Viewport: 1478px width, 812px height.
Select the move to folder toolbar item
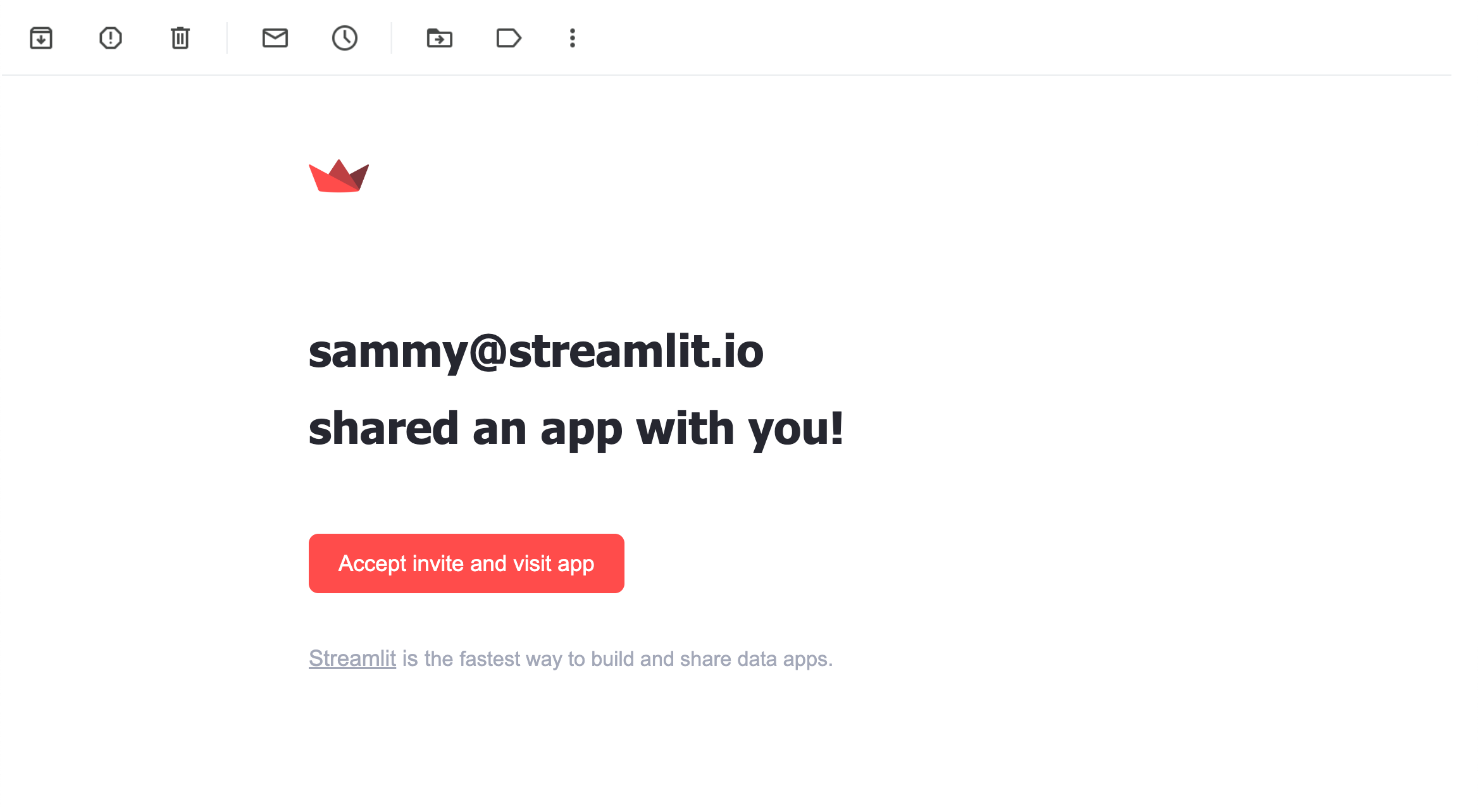click(438, 38)
